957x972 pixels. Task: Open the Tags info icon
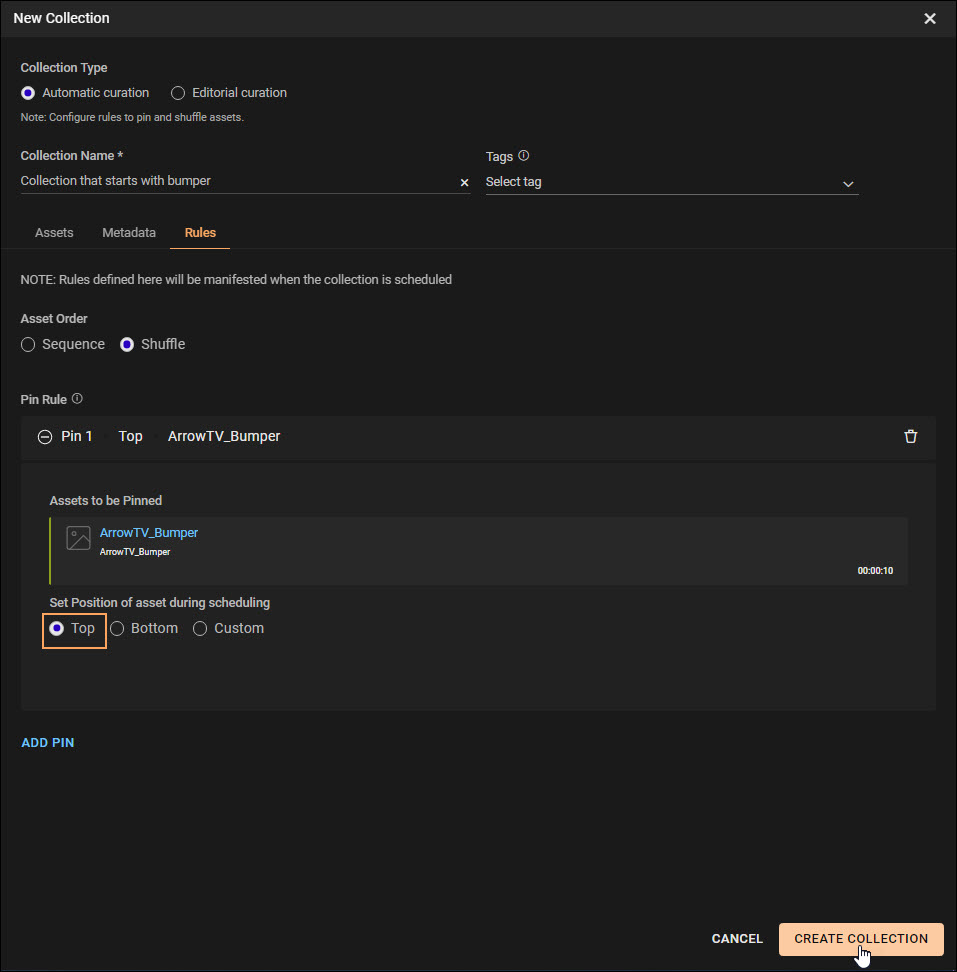pyautogui.click(x=524, y=156)
